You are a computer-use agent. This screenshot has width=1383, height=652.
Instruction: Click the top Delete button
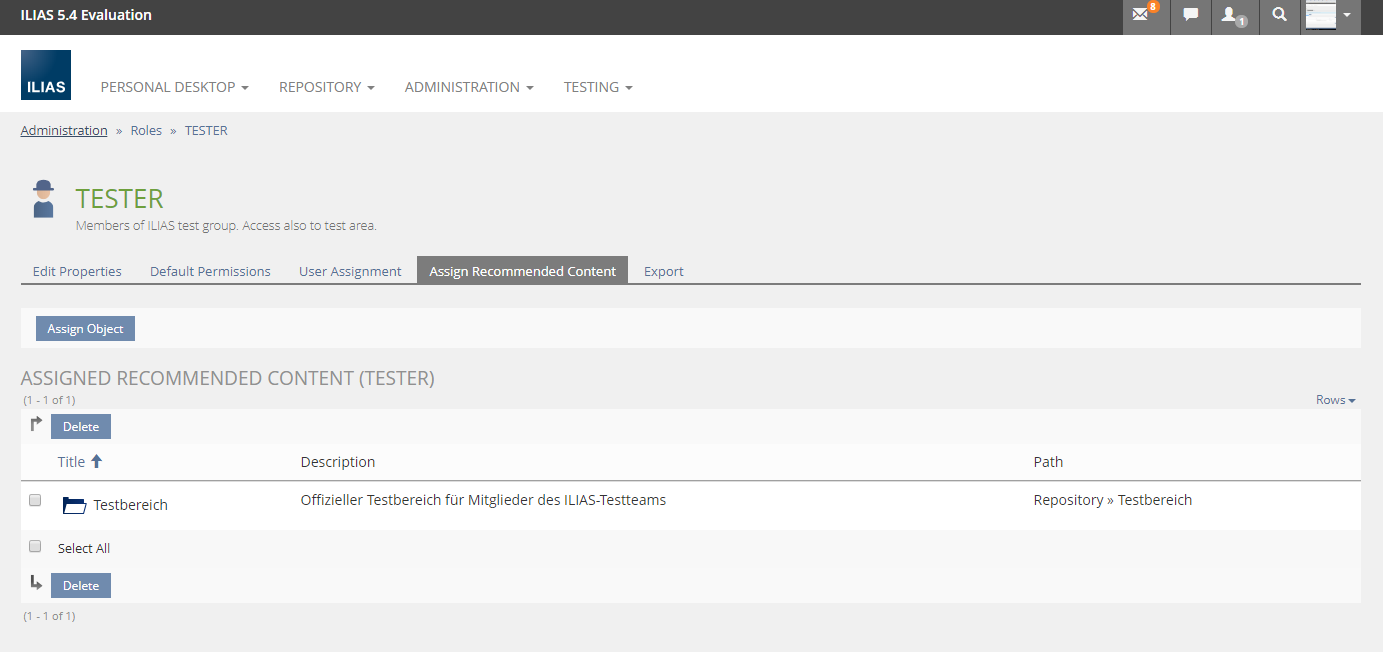(81, 427)
